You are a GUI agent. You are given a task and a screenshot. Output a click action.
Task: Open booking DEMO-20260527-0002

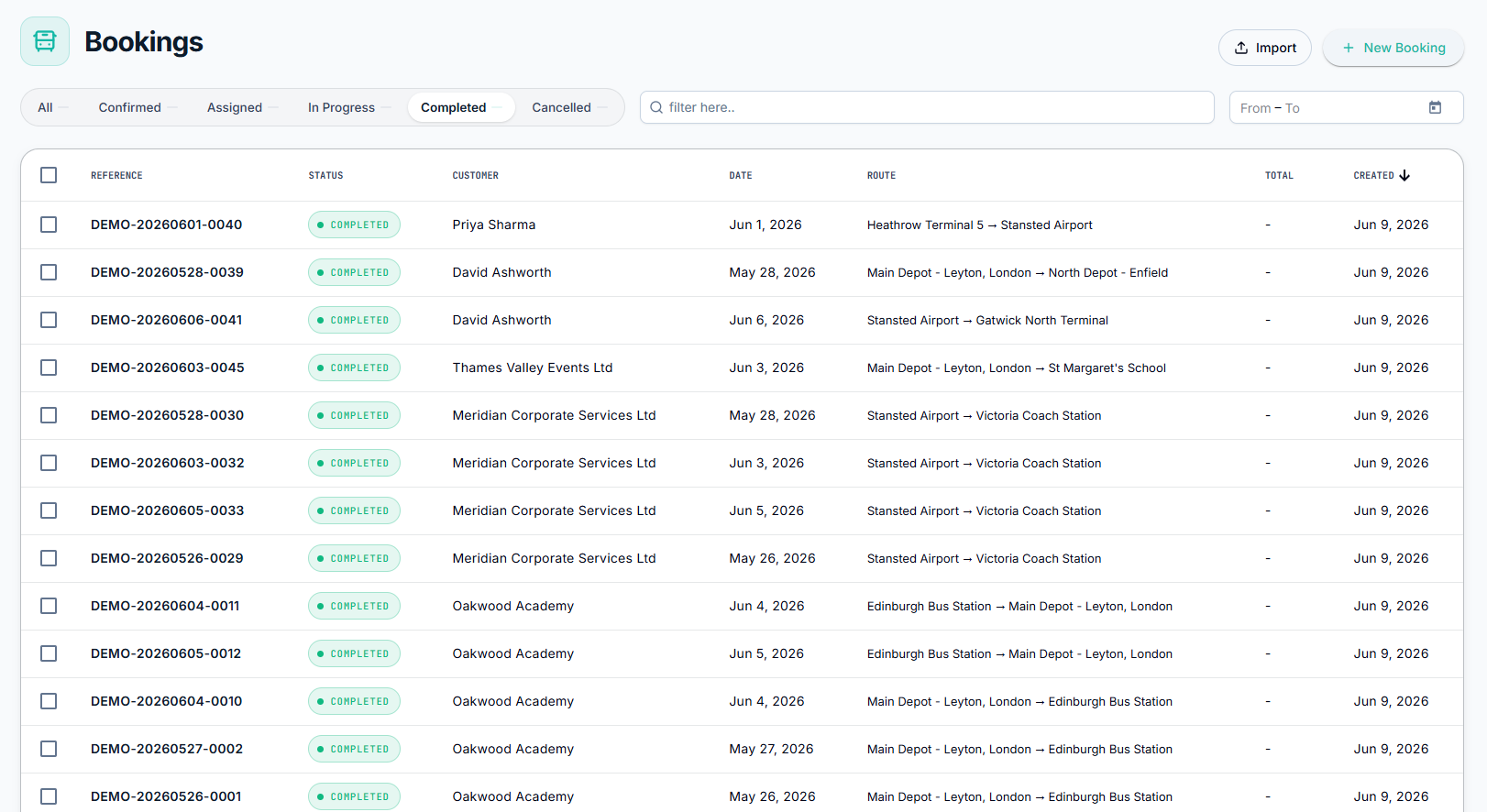[x=167, y=749]
